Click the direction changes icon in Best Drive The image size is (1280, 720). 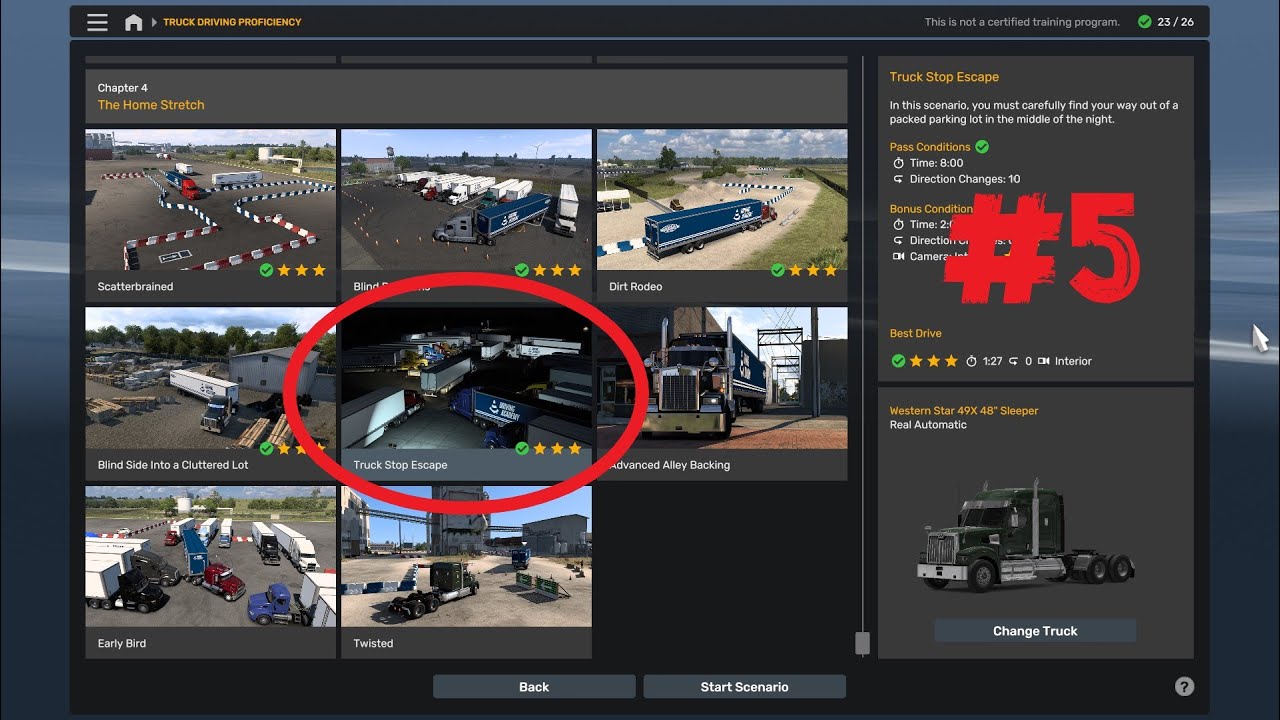[1013, 361]
